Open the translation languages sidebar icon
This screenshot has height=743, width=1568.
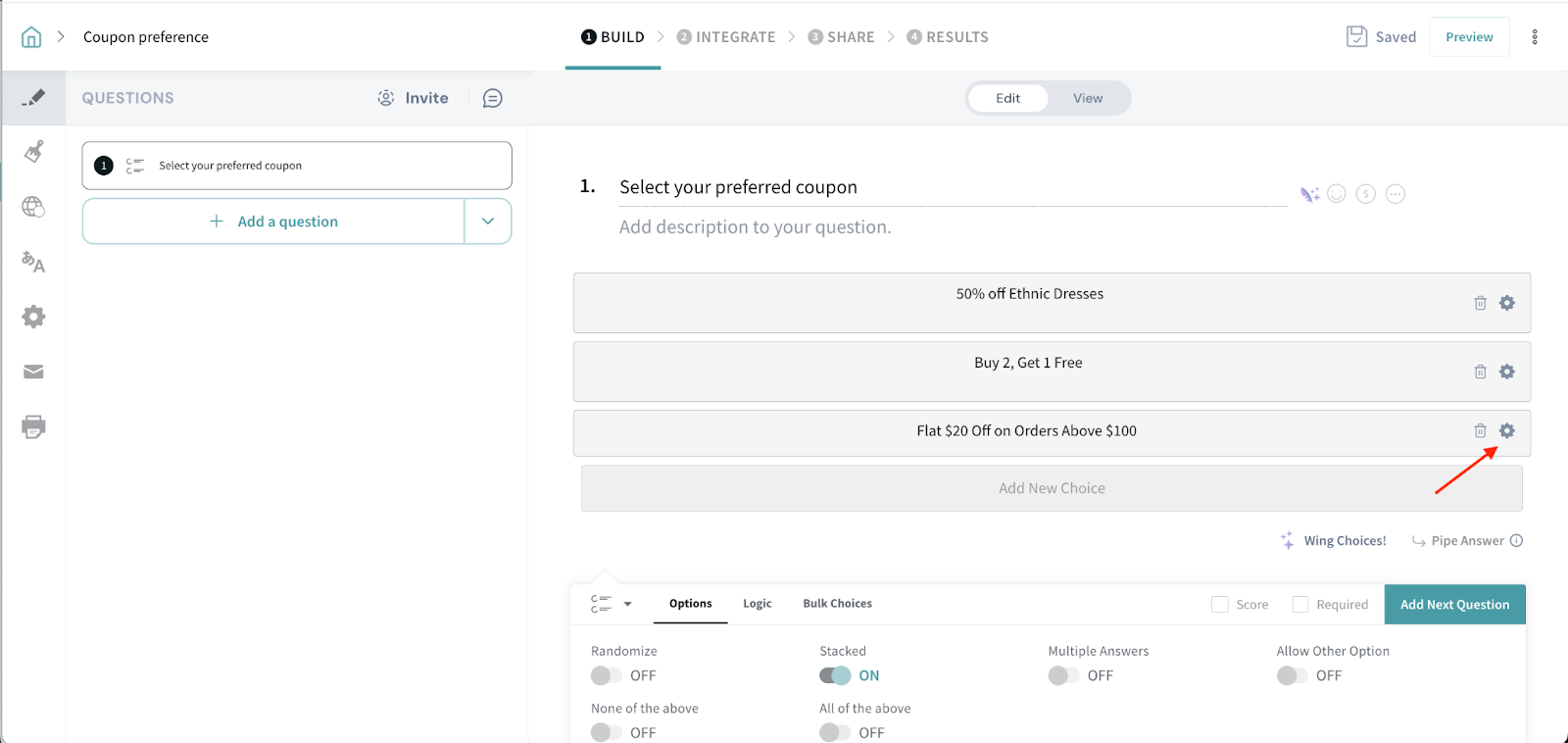point(33,262)
